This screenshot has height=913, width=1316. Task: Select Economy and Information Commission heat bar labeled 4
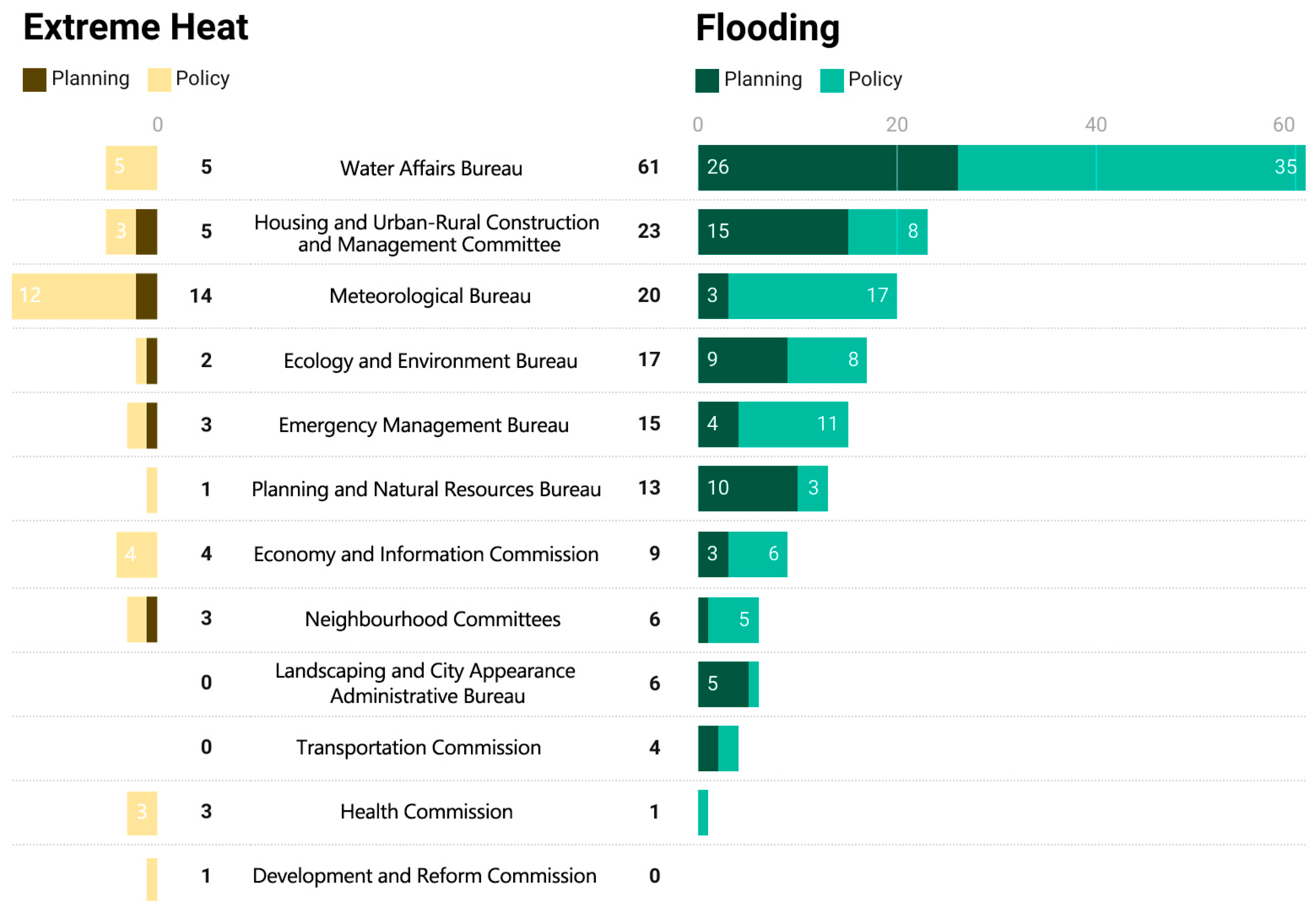[x=136, y=554]
